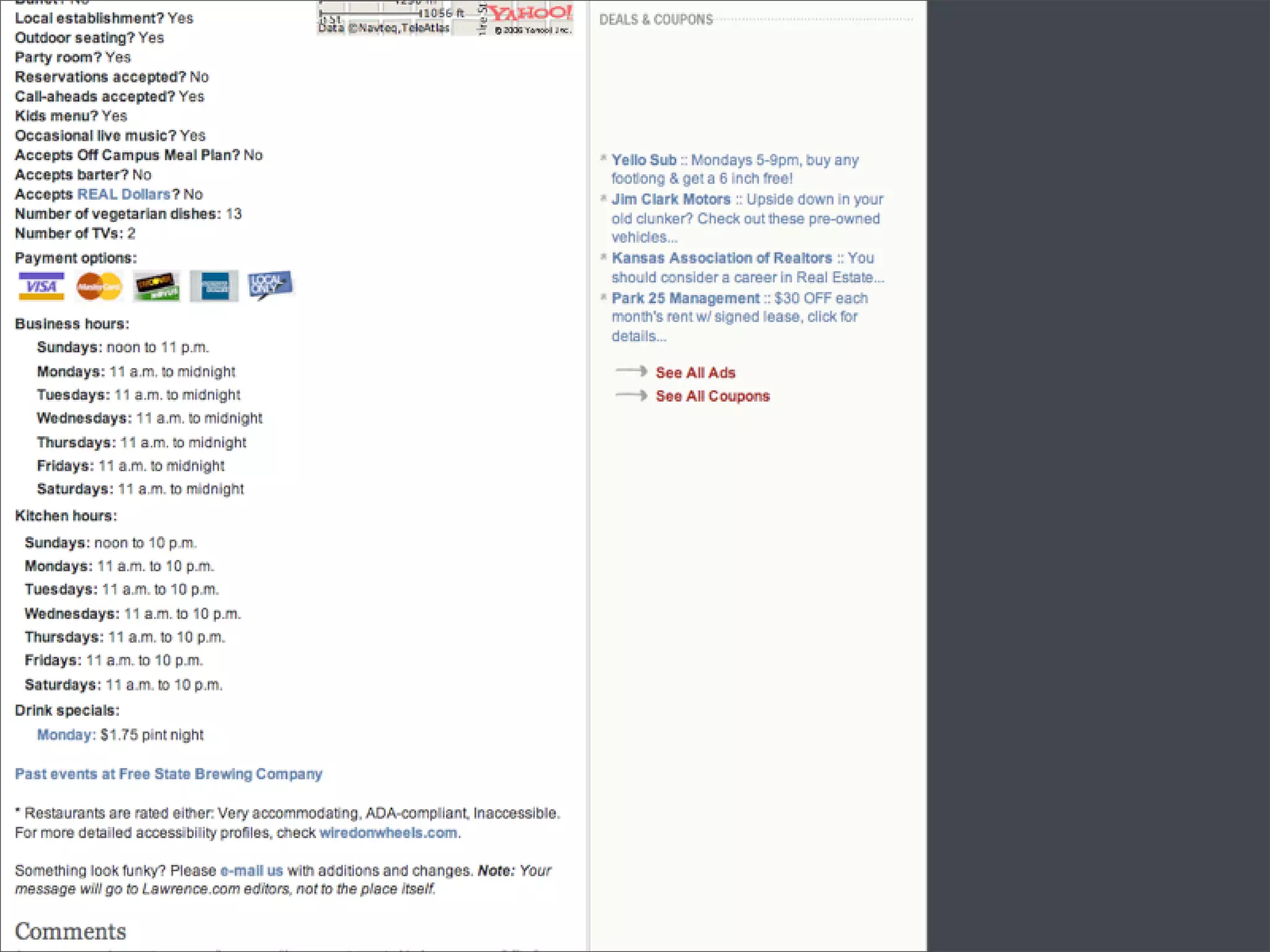
Task: Click the MasterCard payment icon
Action: 99,286
